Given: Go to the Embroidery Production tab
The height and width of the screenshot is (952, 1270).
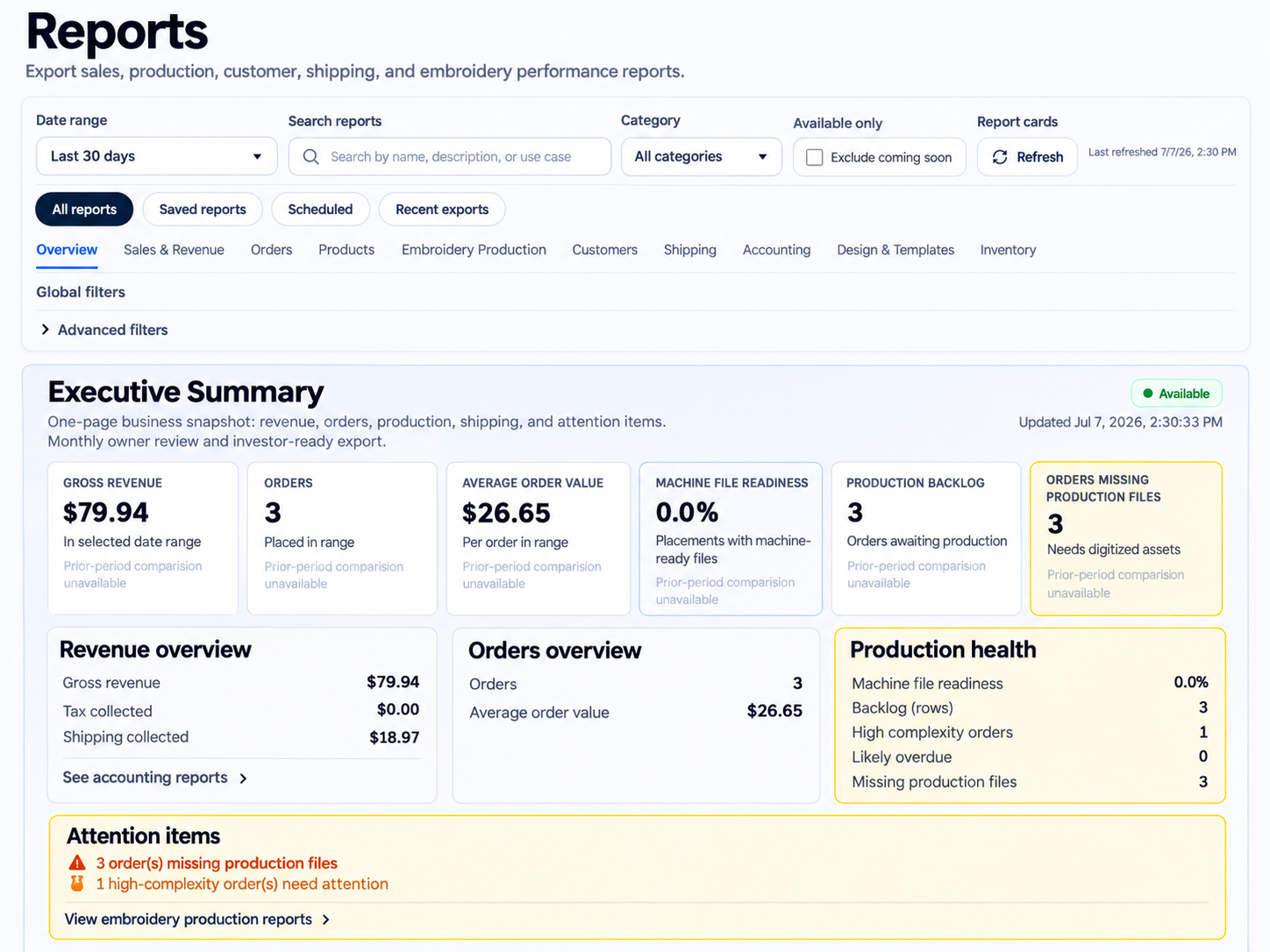Looking at the screenshot, I should pyautogui.click(x=474, y=250).
